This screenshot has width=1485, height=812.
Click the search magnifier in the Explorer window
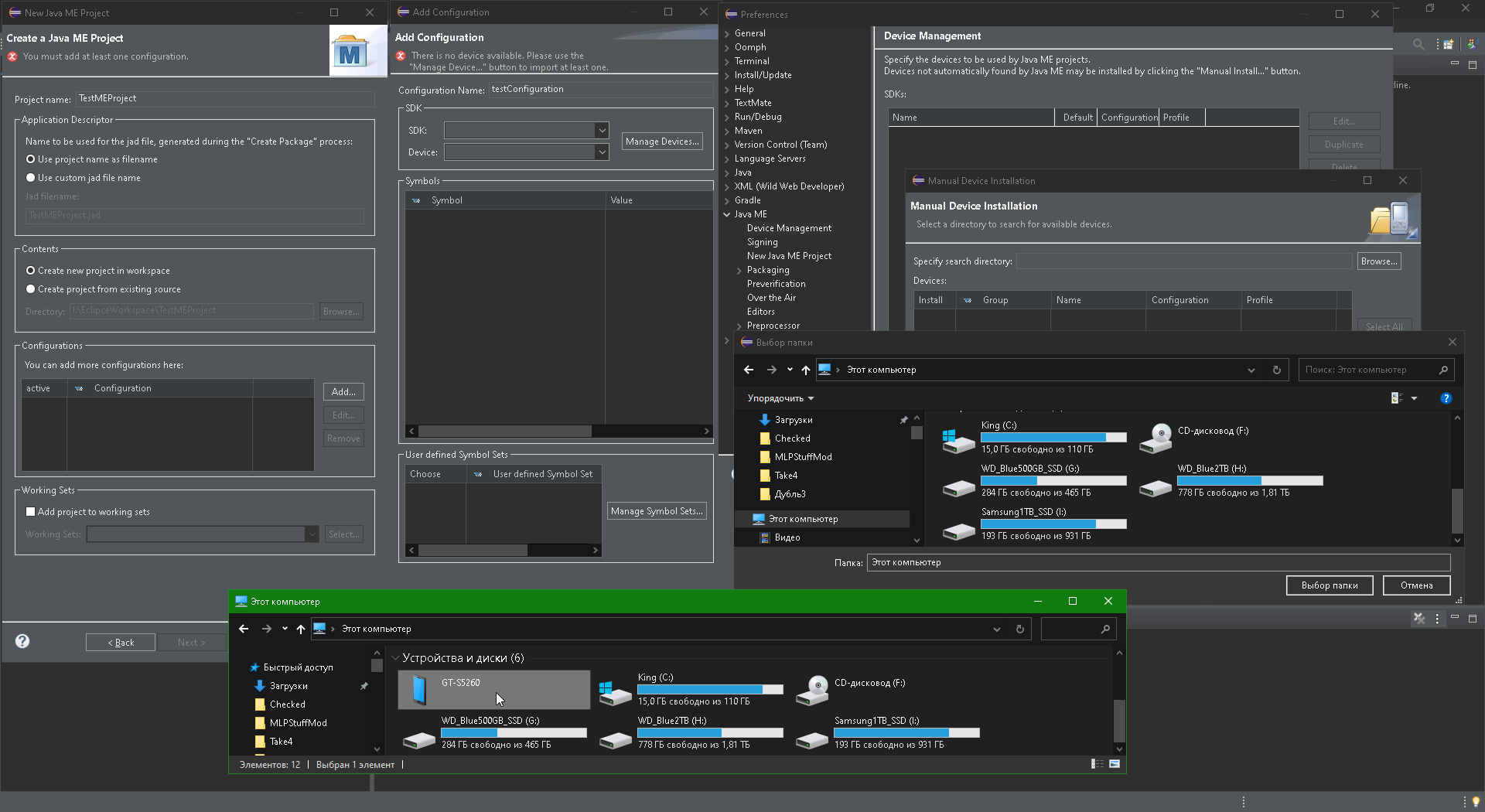[x=1105, y=629]
